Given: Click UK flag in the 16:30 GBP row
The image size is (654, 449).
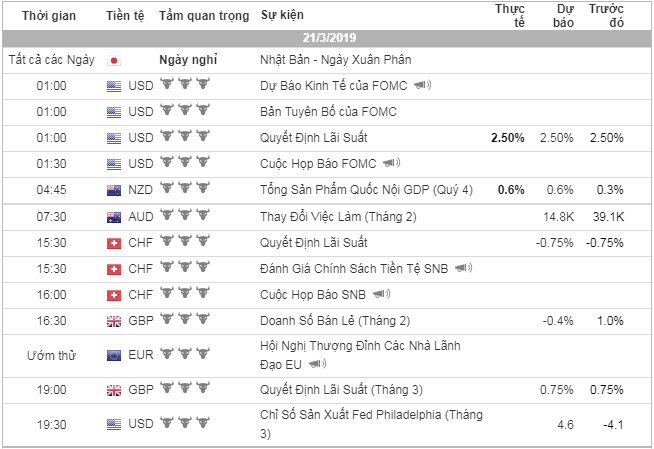Looking at the screenshot, I should [x=113, y=321].
